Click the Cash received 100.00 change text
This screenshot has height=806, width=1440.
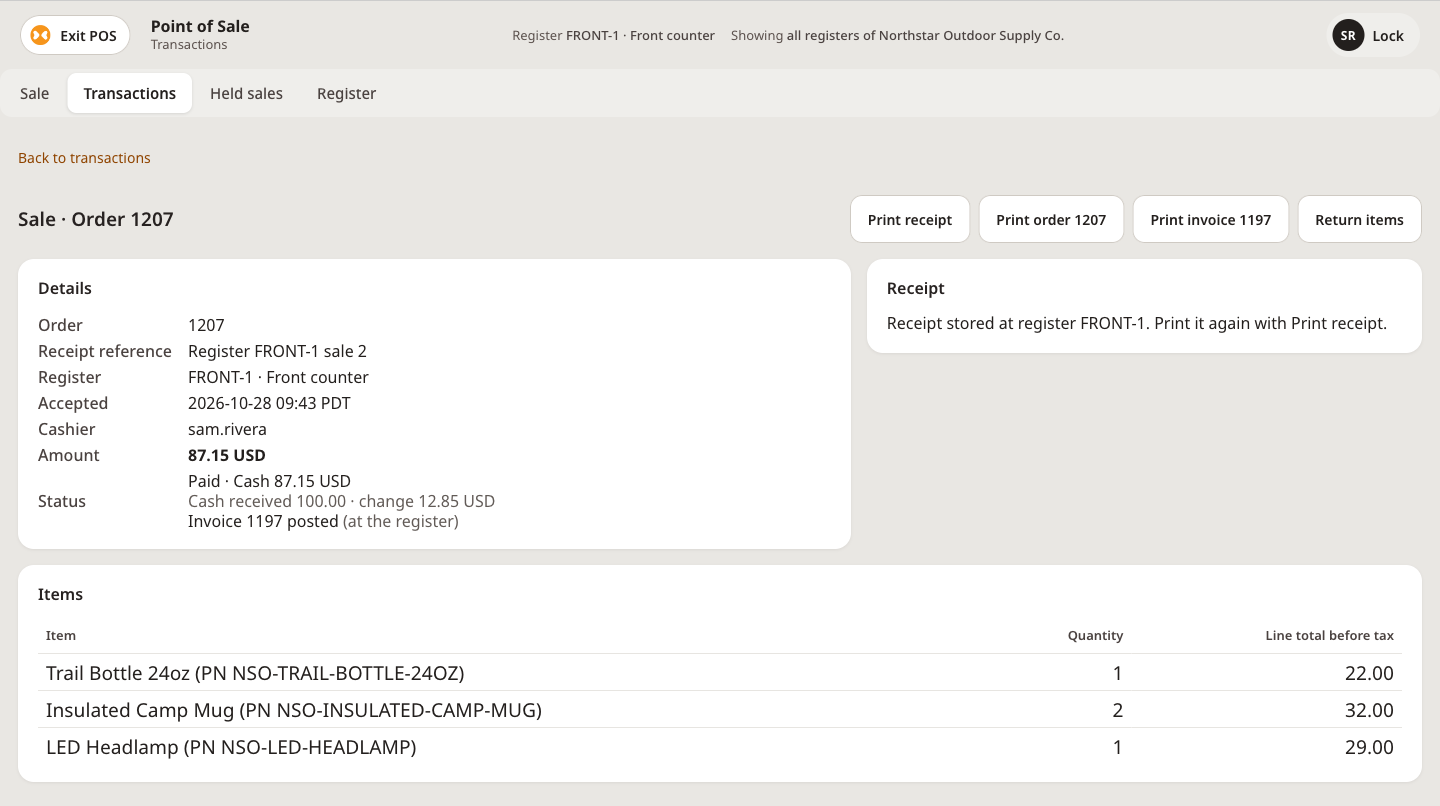pyautogui.click(x=341, y=501)
